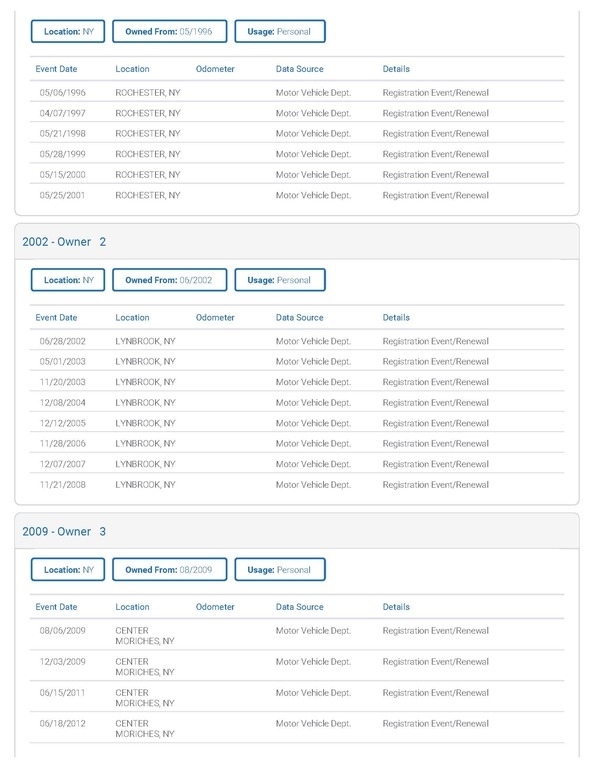Select the Owned From: 08/2009 badge
The width and height of the screenshot is (594, 768).
point(169,570)
